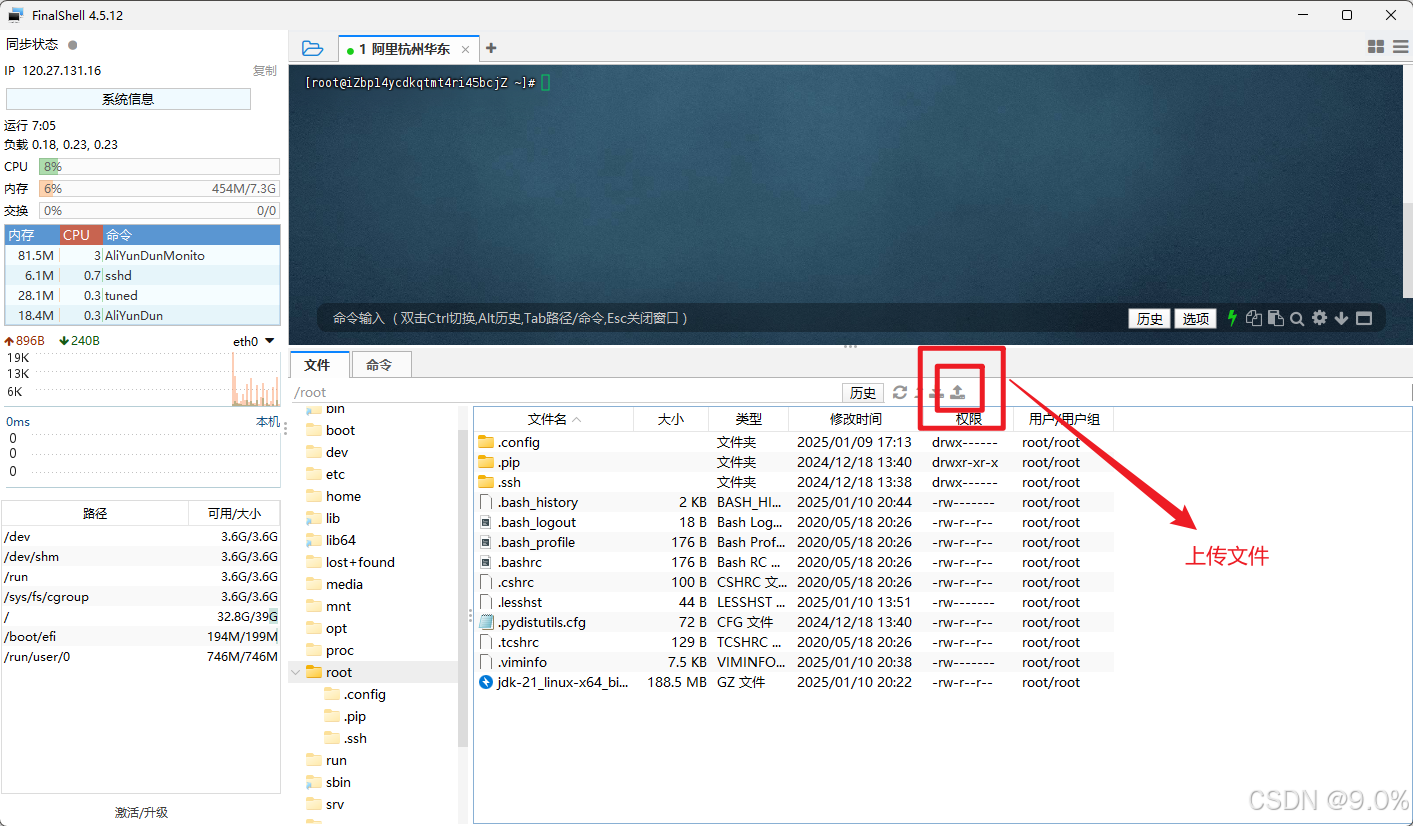Click the settings gear in terminal toolbar
The image size is (1413, 826).
[1320, 318]
